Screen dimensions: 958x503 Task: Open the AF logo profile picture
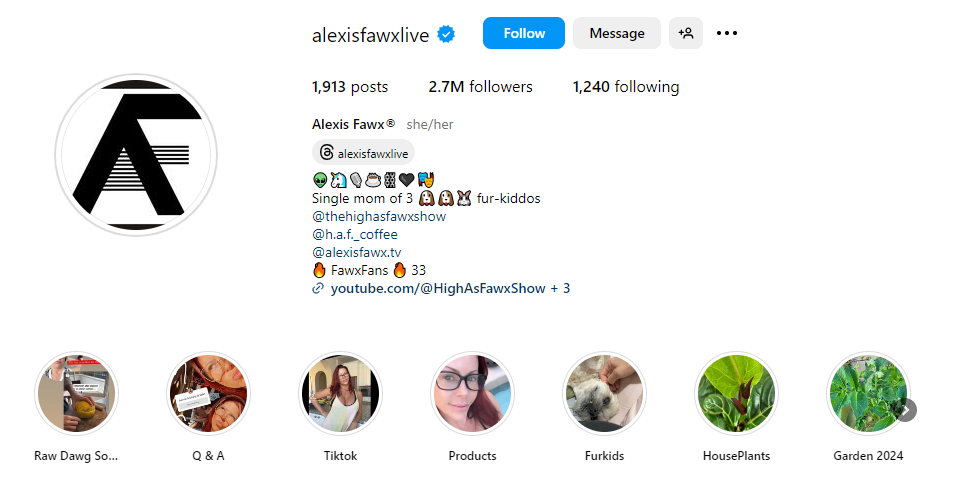tap(136, 155)
